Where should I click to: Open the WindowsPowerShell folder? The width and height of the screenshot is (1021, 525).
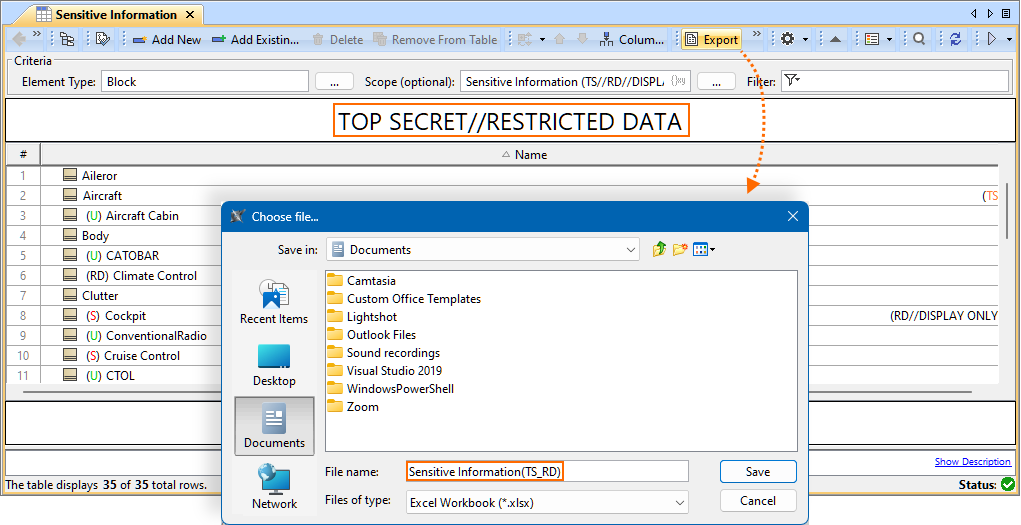point(391,389)
